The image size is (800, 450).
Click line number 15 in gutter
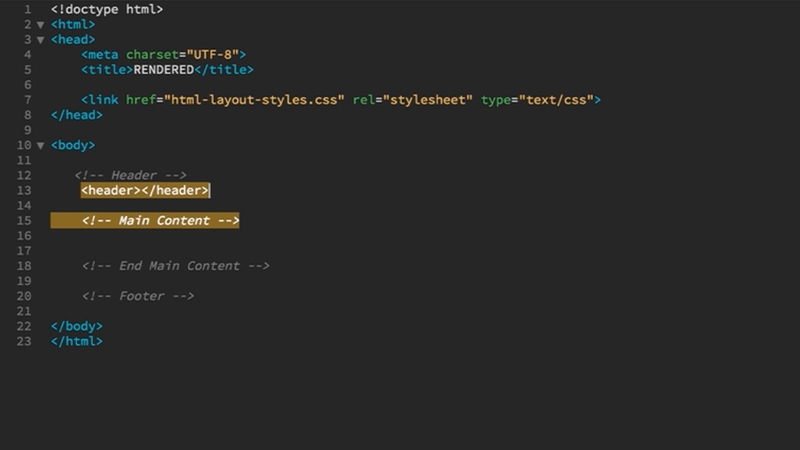click(x=24, y=220)
